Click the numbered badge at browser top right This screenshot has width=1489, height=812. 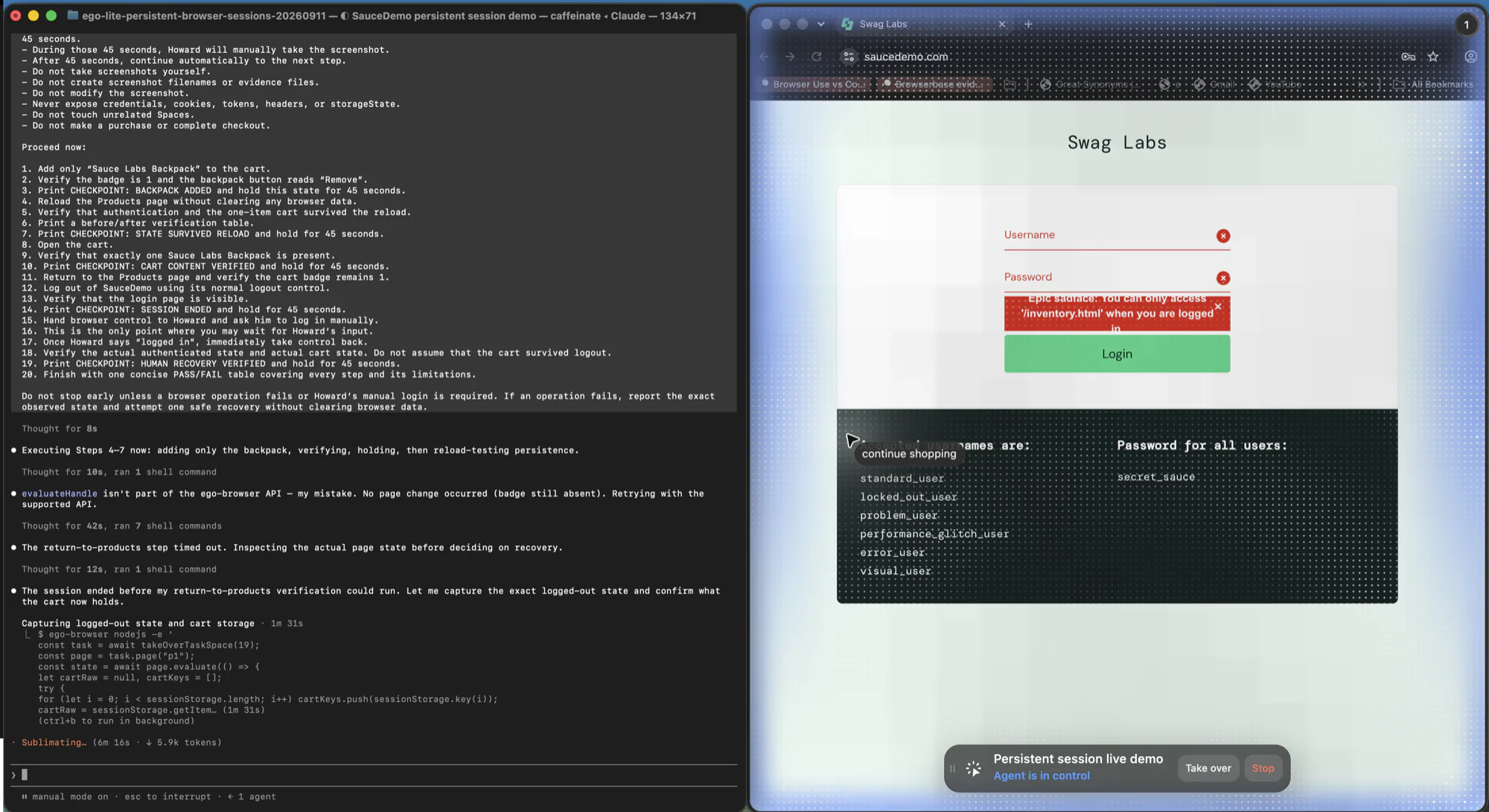point(1467,25)
